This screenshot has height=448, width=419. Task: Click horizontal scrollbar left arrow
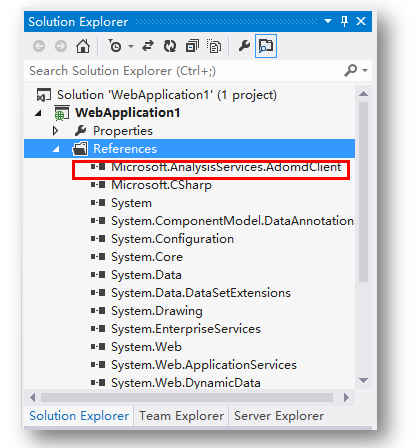click(32, 397)
